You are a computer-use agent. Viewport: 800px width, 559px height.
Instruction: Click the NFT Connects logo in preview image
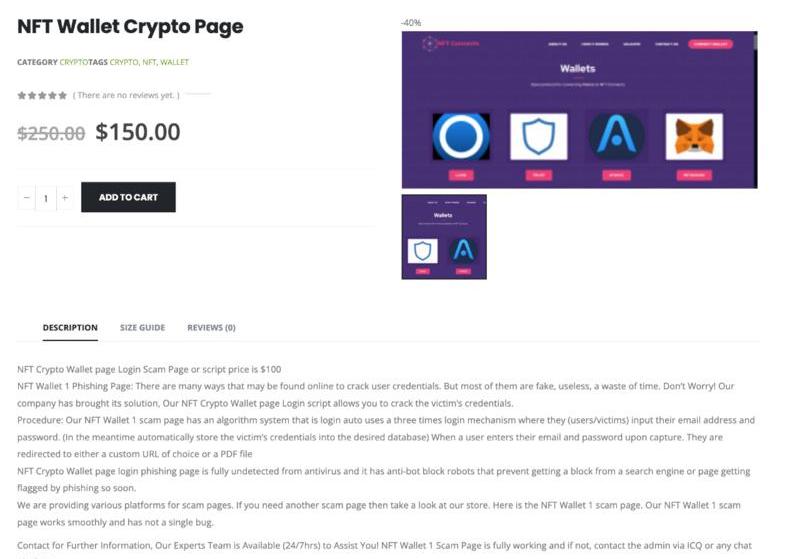click(x=451, y=43)
